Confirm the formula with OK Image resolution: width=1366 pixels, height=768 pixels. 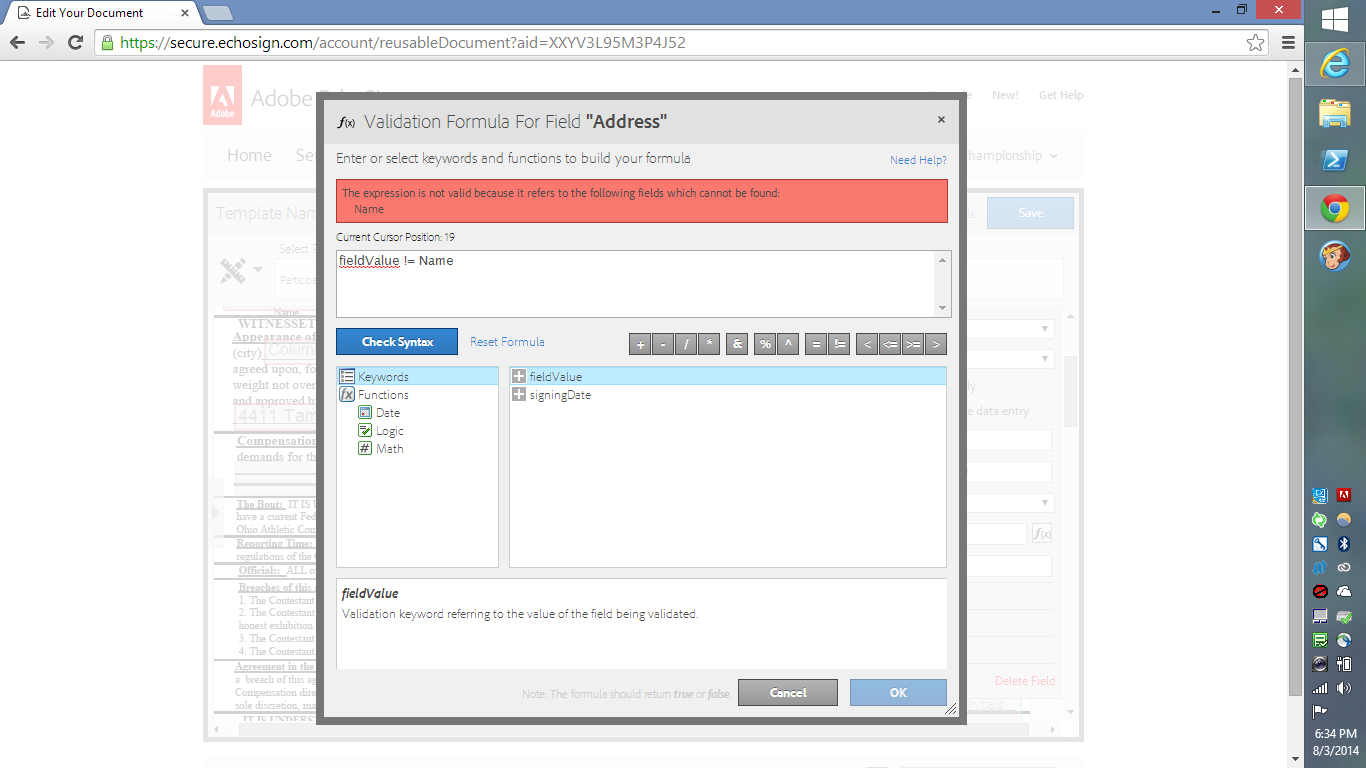[x=898, y=693]
